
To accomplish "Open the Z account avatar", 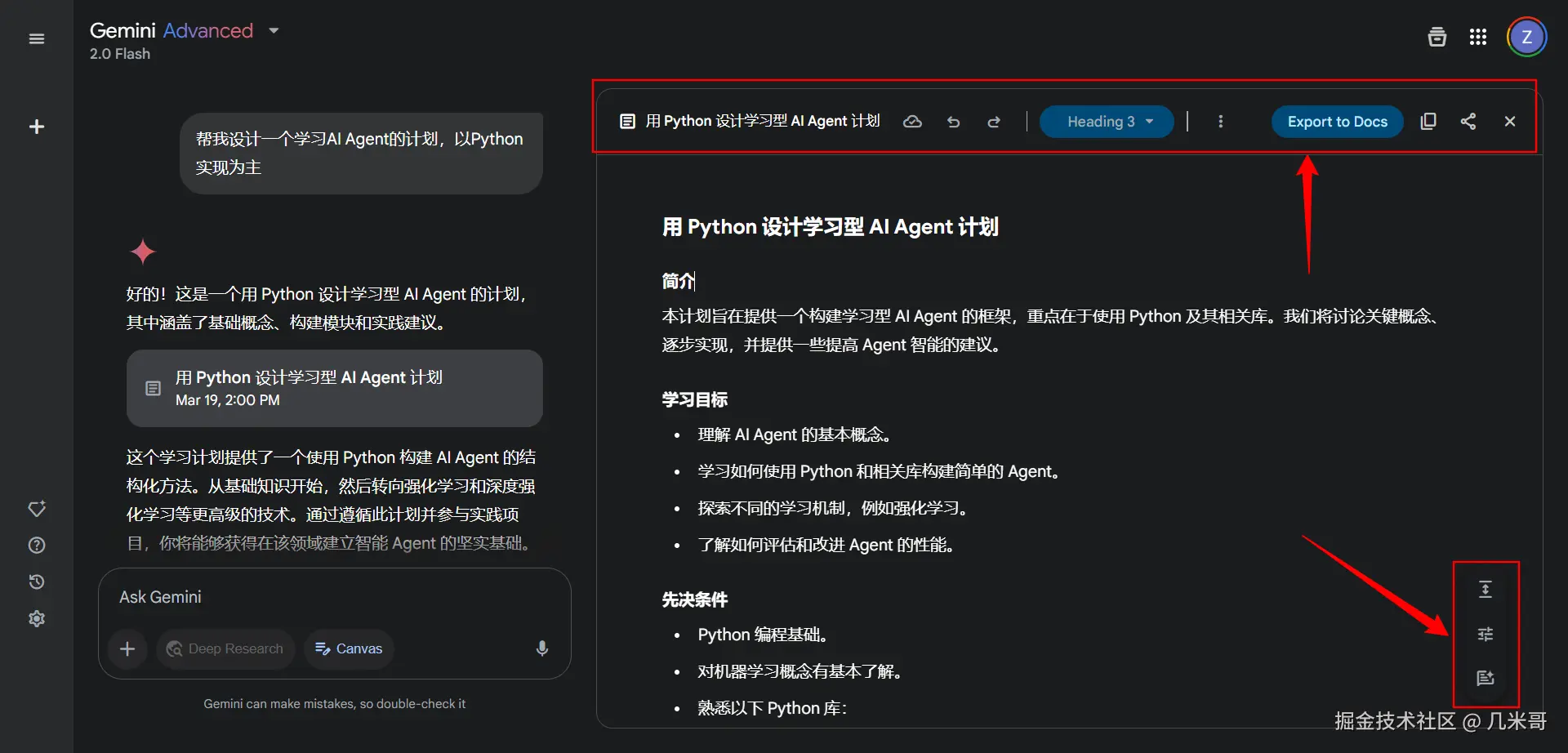I will click(x=1526, y=37).
